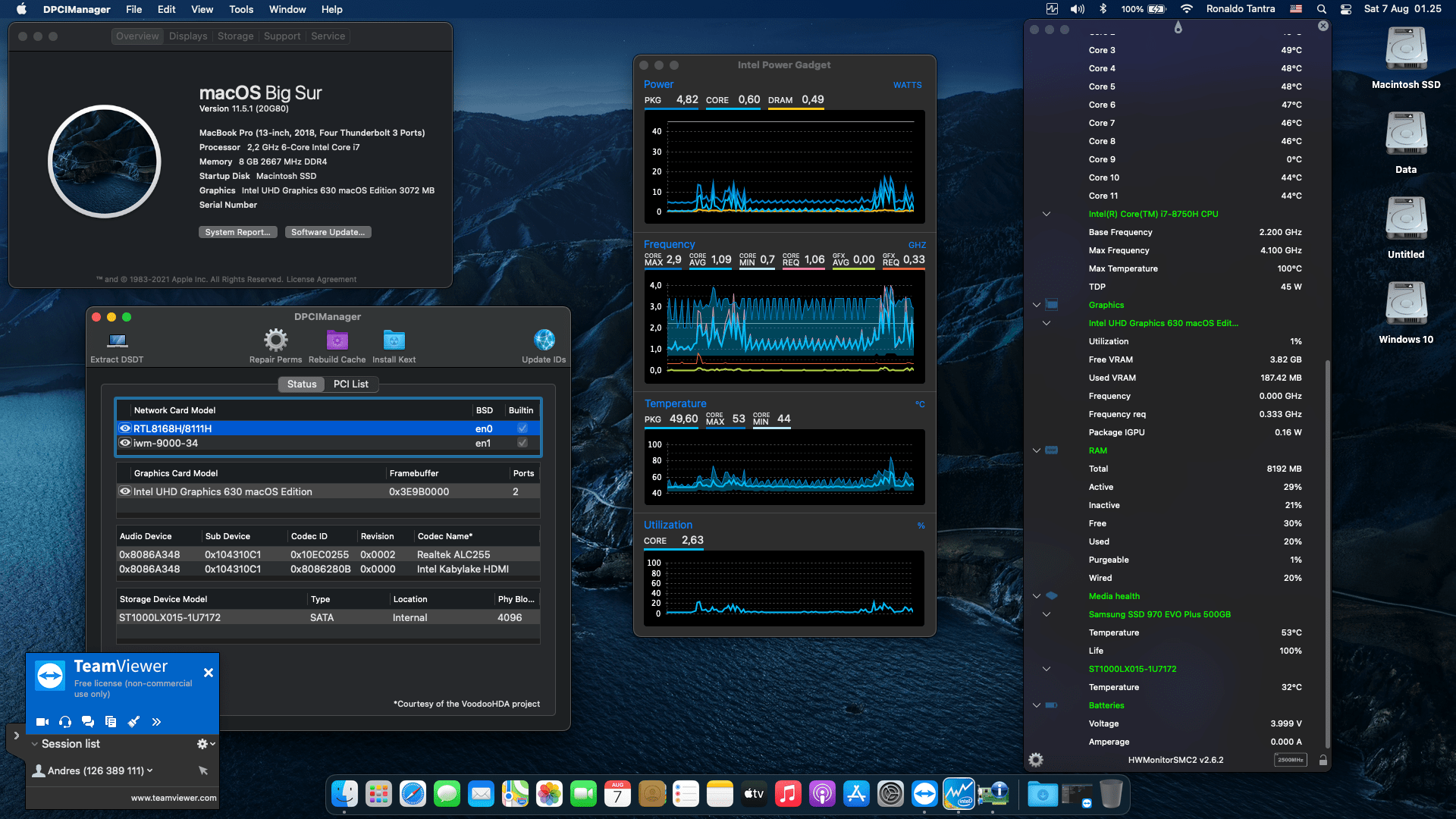Toggle Builtin checkbox for en1
Viewport: 1456px width, 819px height.
click(x=522, y=443)
